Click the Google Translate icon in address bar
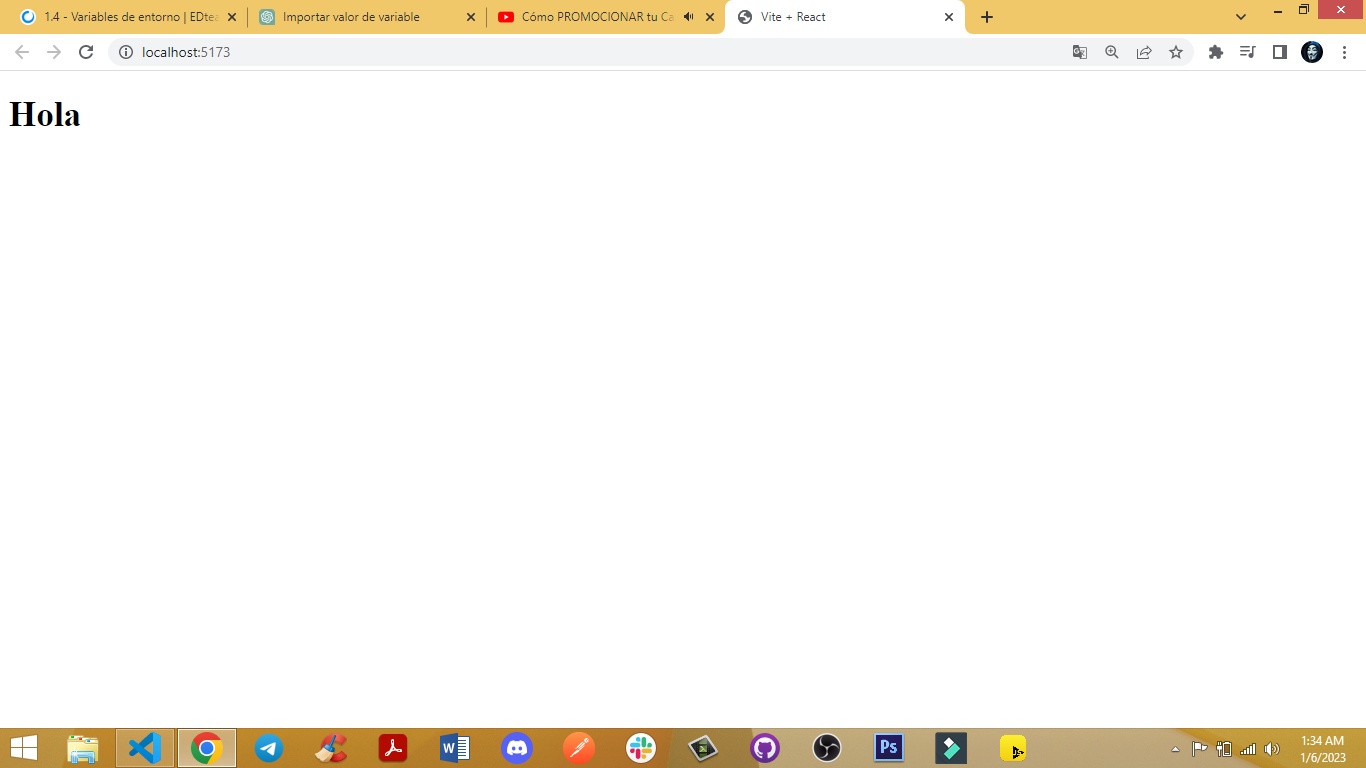The width and height of the screenshot is (1366, 768). pos(1080,52)
